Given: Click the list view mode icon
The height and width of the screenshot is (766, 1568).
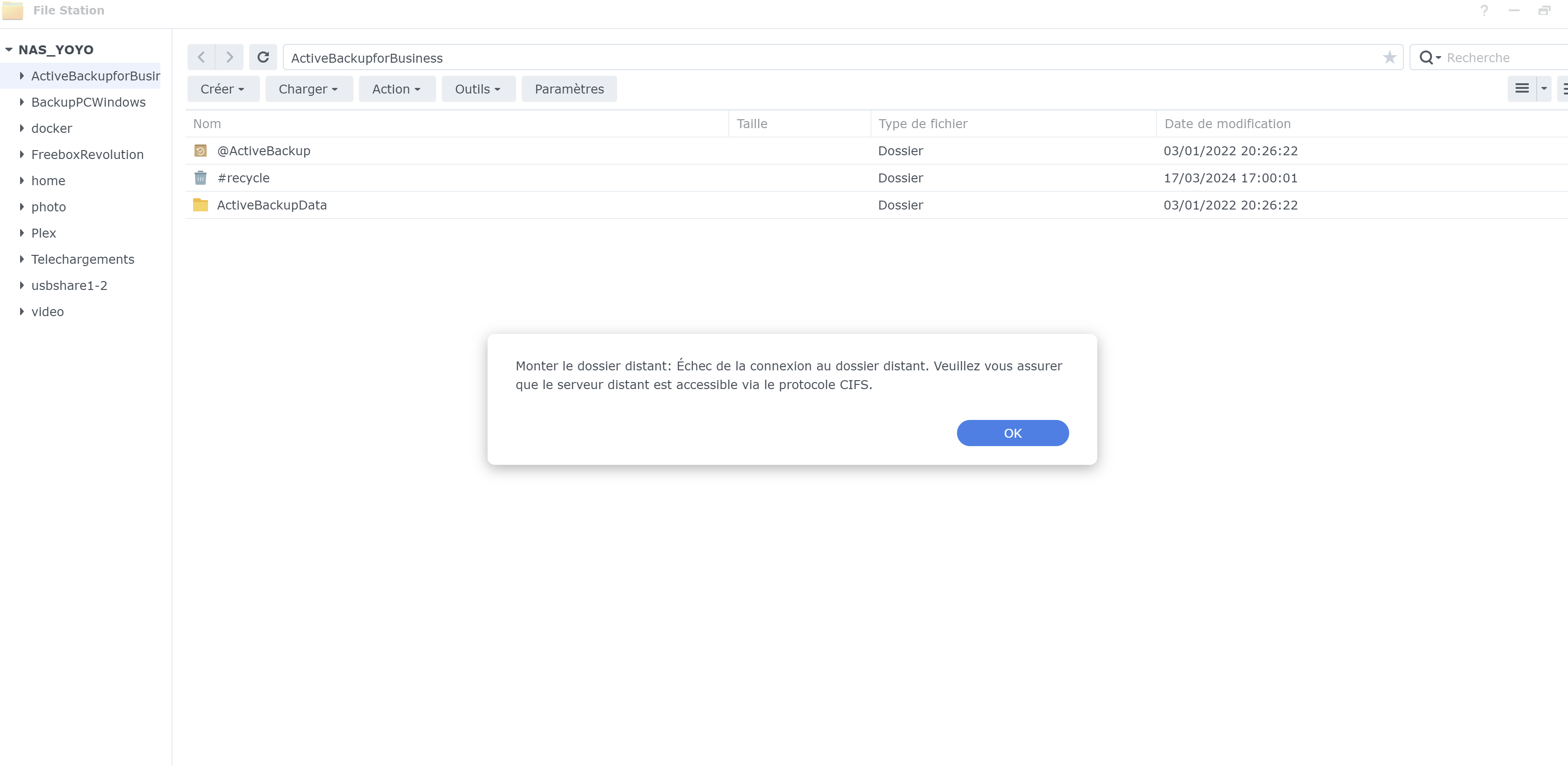Looking at the screenshot, I should point(1522,89).
